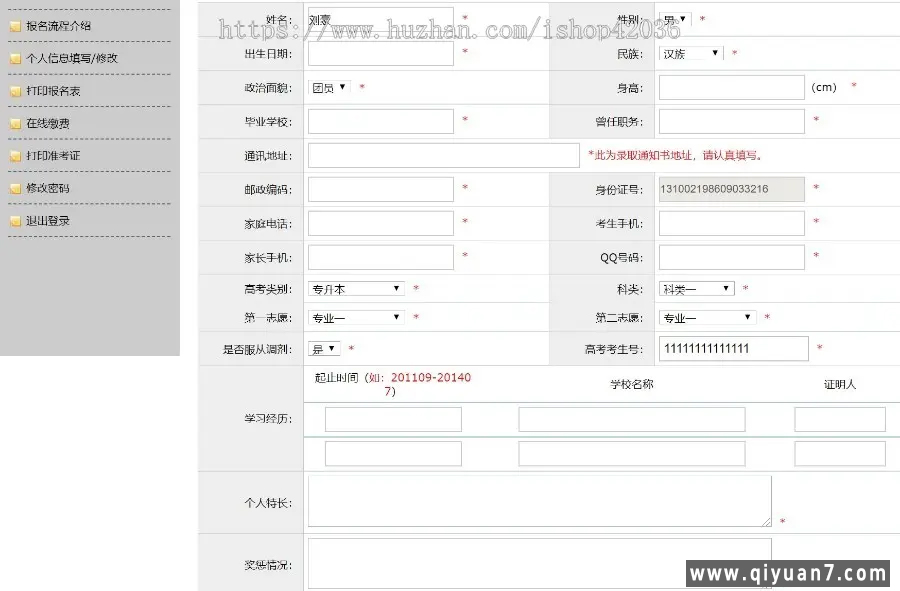This screenshot has width=900, height=591.
Task: Click the 退出登录 sidebar icon
Action: (x=15, y=221)
